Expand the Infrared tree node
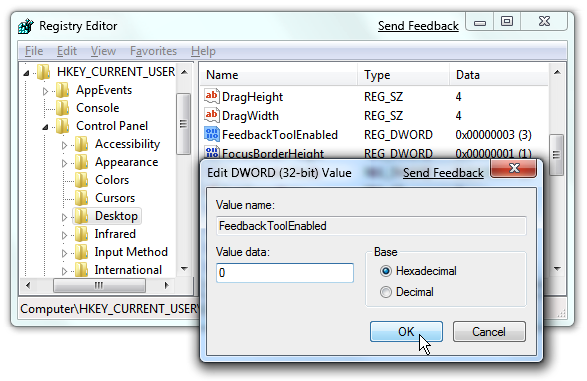The height and width of the screenshot is (381, 587). (x=64, y=235)
